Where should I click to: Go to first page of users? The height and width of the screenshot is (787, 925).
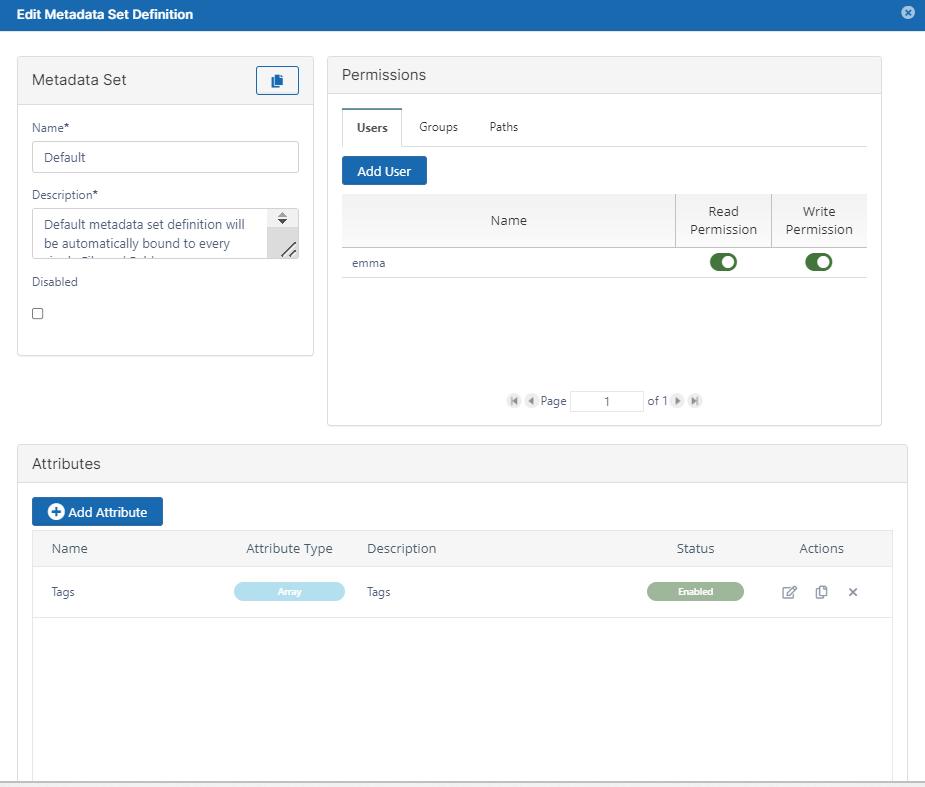click(514, 401)
